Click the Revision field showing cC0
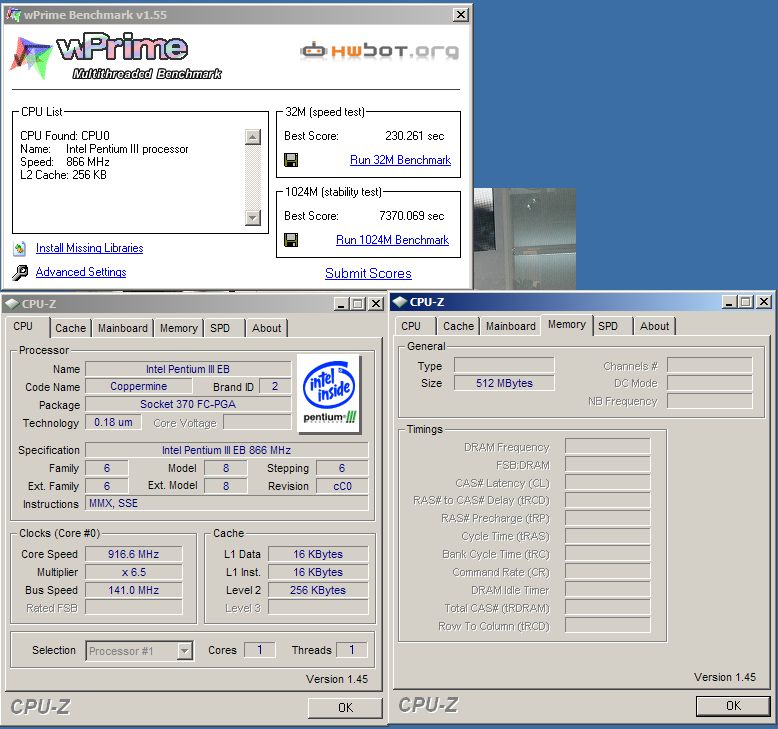This screenshot has height=729, width=778. pos(342,486)
